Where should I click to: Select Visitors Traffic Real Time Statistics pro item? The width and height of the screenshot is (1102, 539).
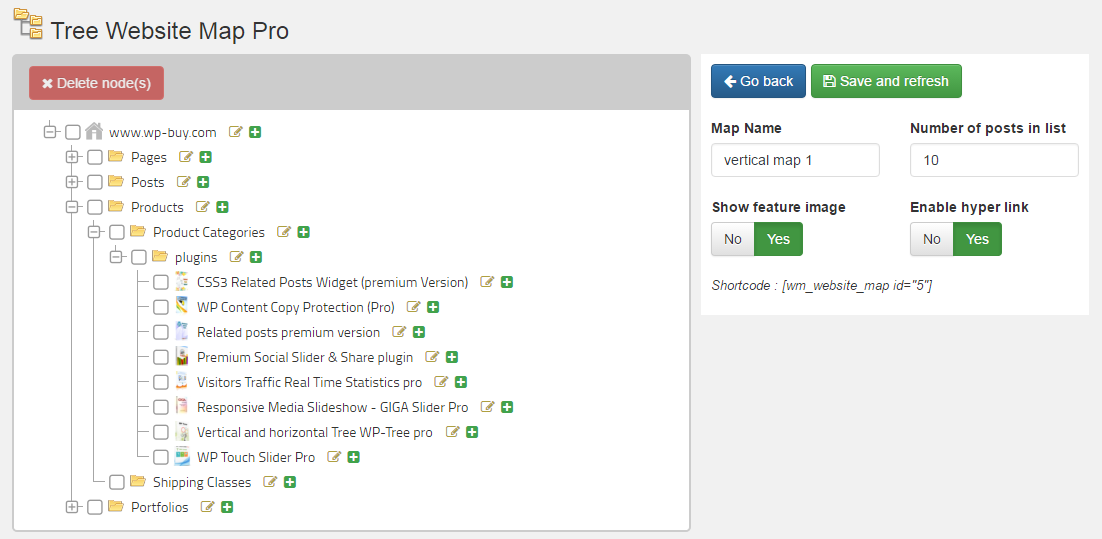pyautogui.click(x=309, y=382)
